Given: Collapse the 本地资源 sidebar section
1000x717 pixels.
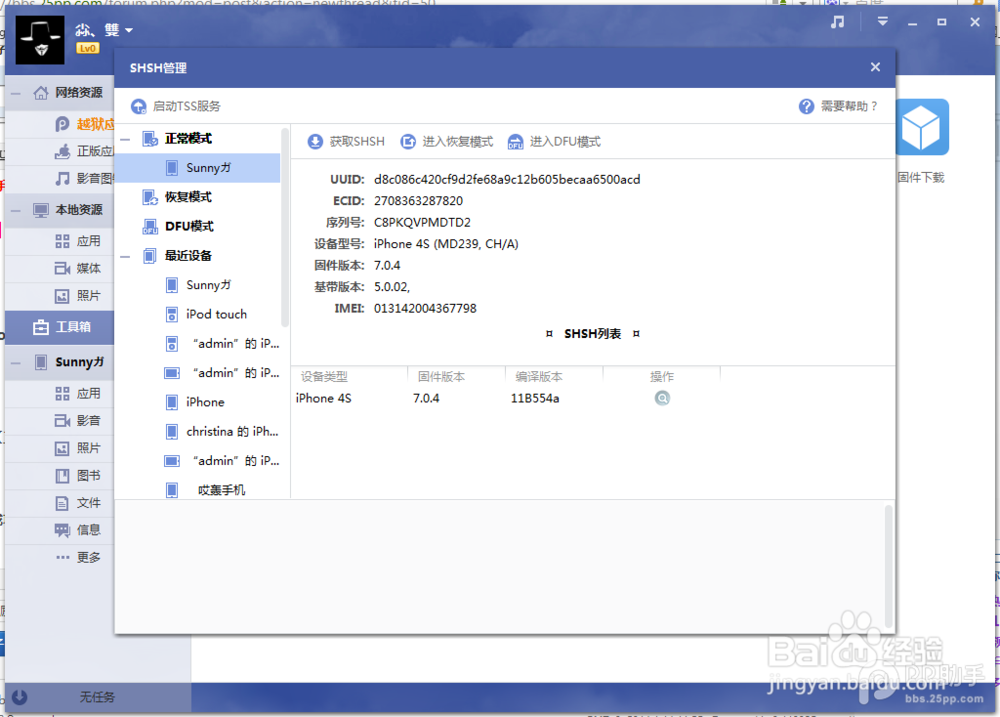Looking at the screenshot, I should (x=15, y=211).
